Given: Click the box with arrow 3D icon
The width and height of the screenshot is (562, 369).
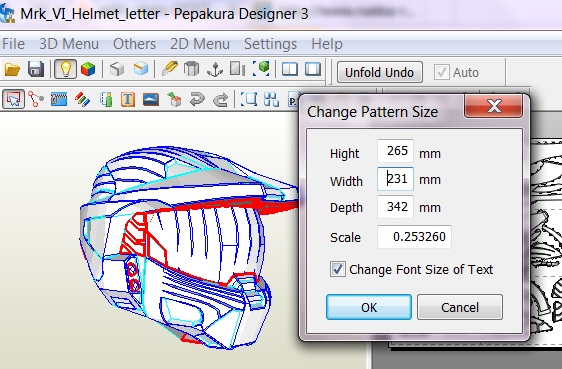Looking at the screenshot, I should point(174,99).
